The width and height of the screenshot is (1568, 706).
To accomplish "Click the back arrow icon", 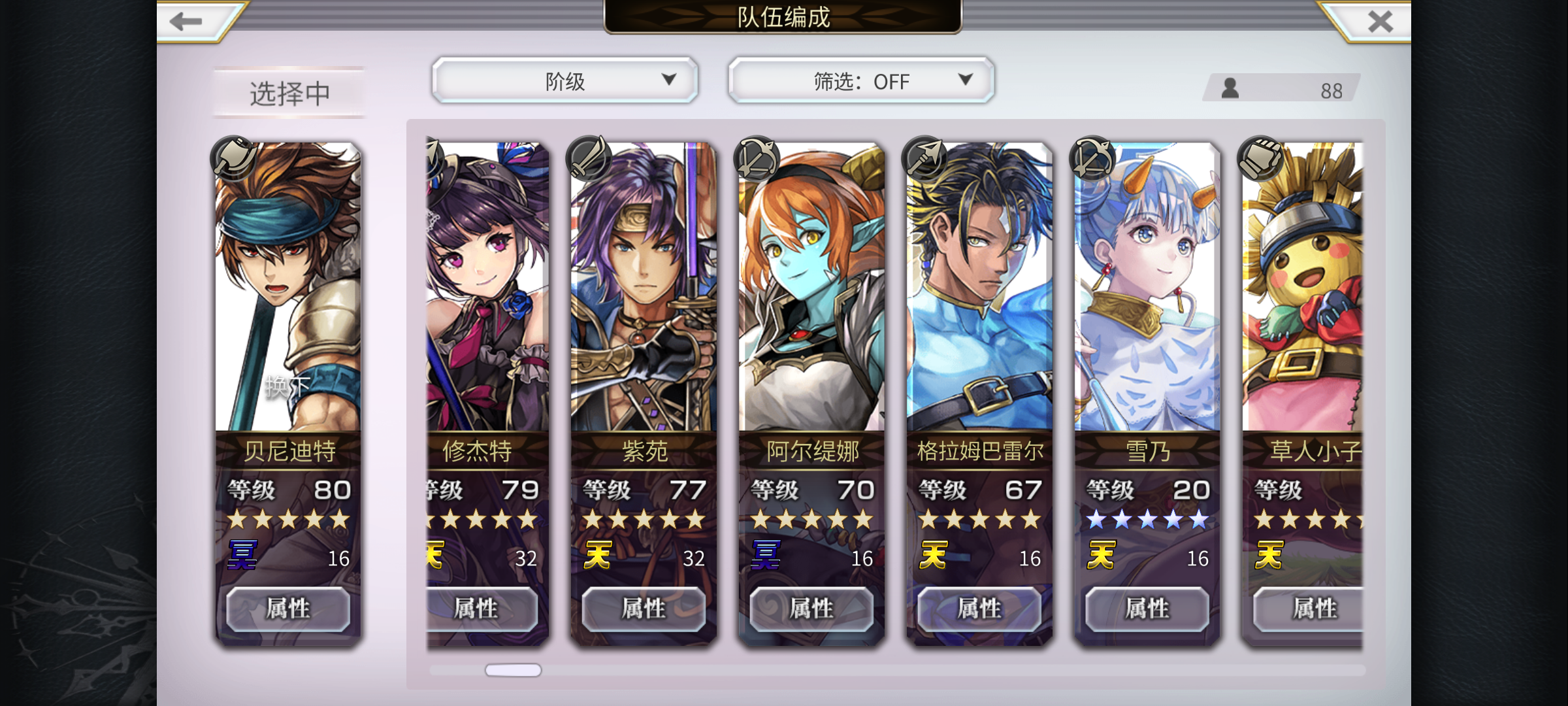I will [x=186, y=22].
